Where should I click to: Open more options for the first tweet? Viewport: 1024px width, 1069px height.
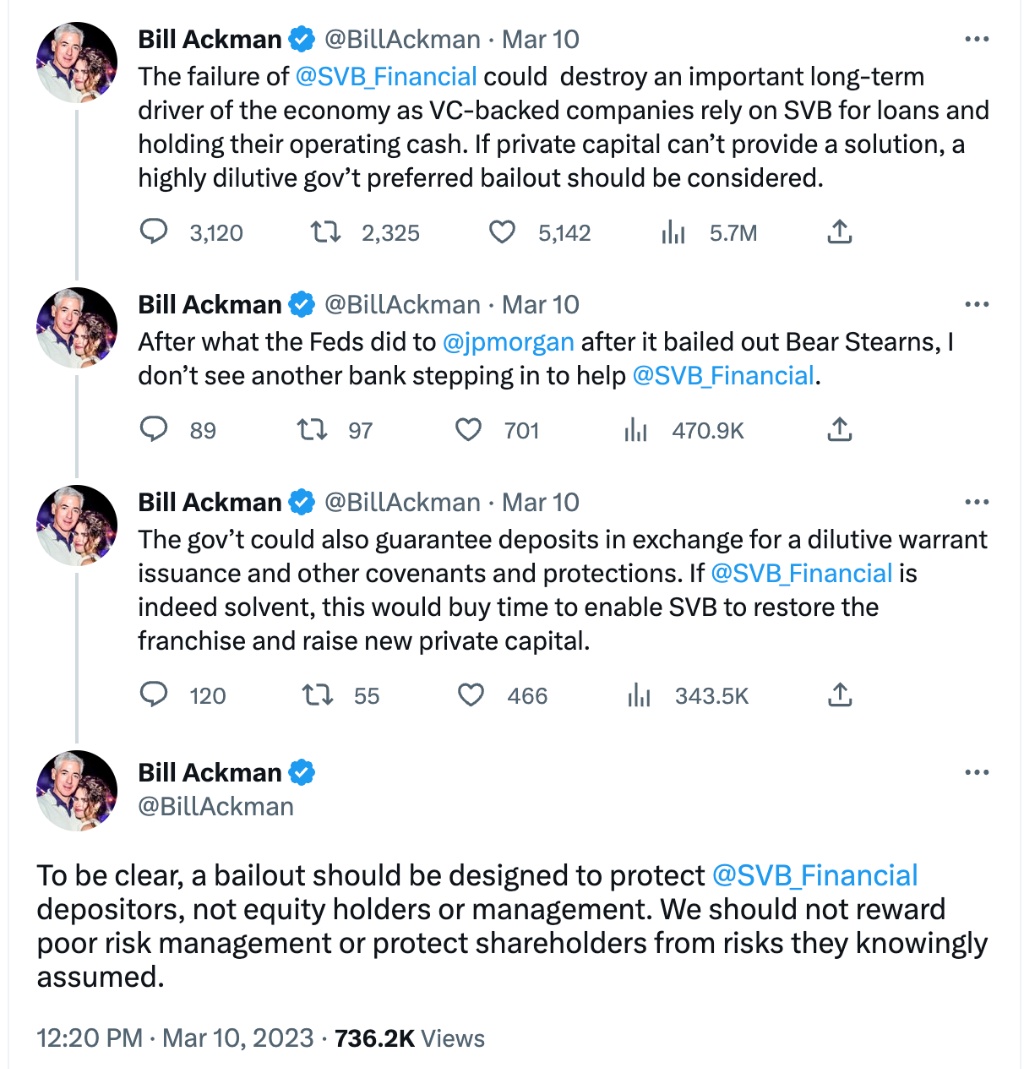pyautogui.click(x=976, y=40)
